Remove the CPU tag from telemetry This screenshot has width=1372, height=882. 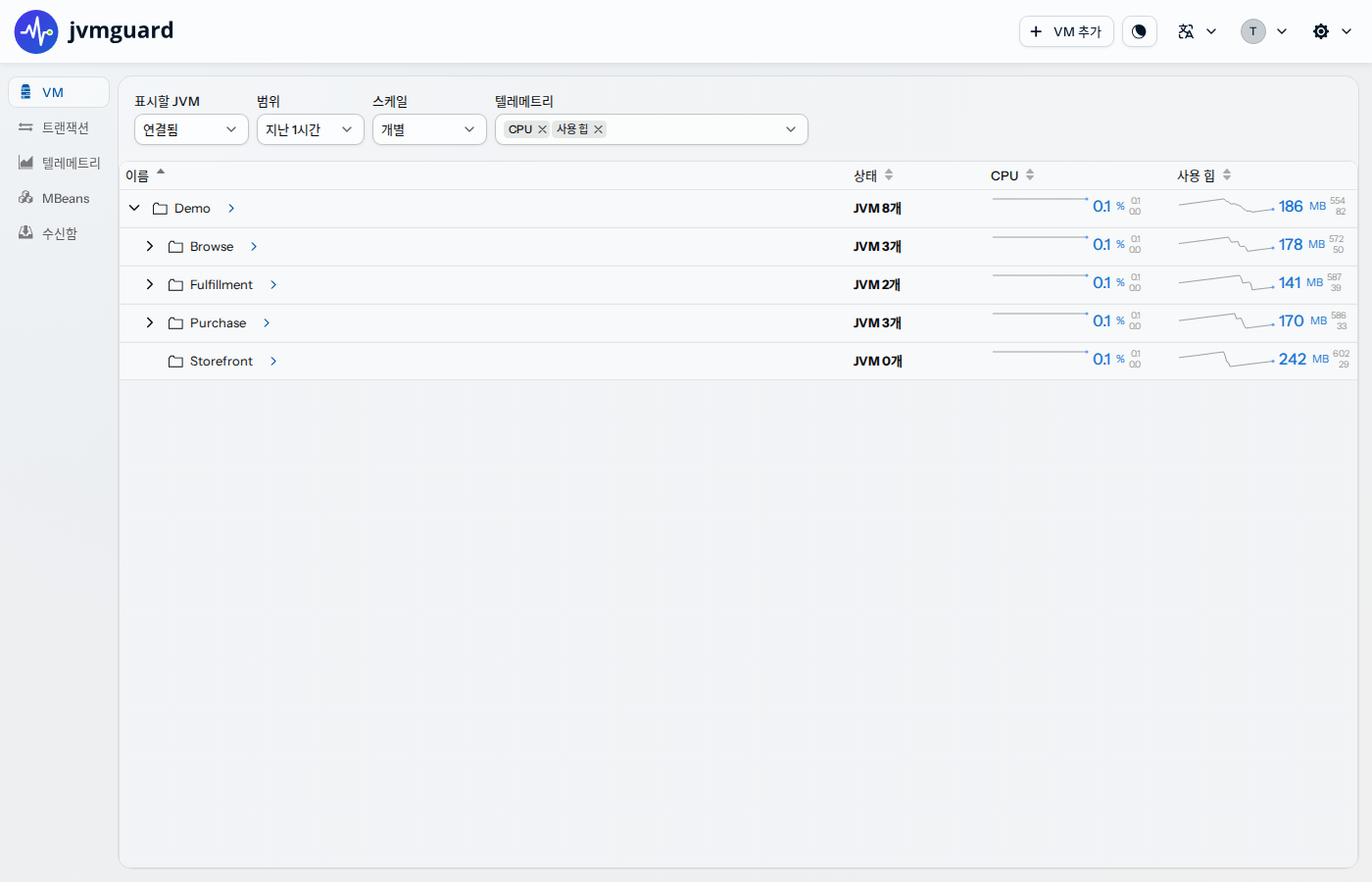542,129
